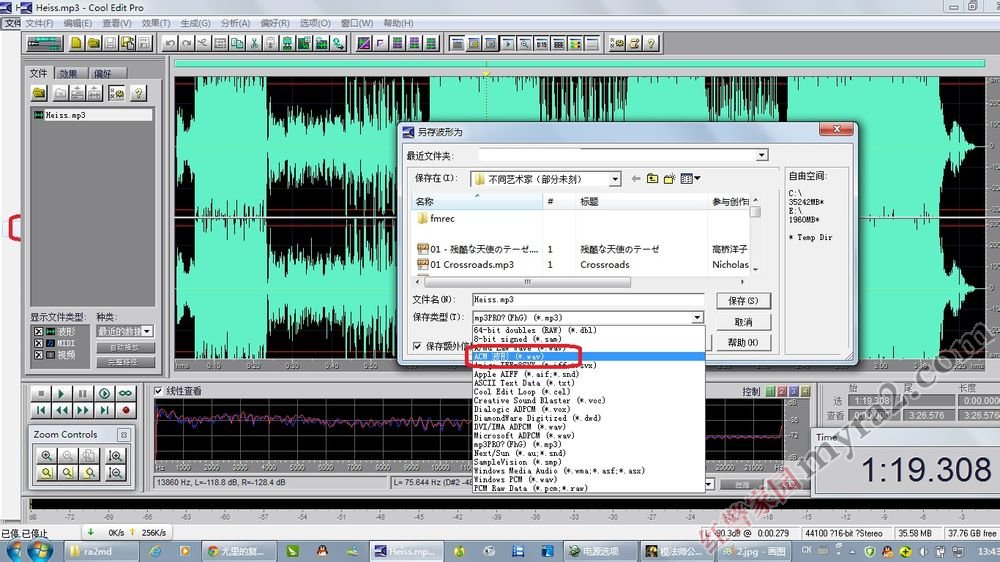Image resolution: width=1000 pixels, height=562 pixels.
Task: Open the 效果(T) menu
Action: pos(156,23)
